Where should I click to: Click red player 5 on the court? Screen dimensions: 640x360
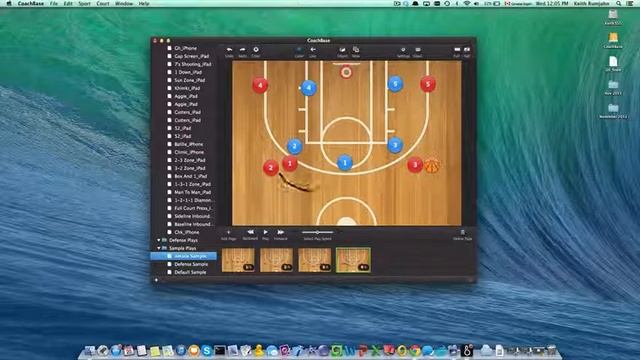pos(428,84)
